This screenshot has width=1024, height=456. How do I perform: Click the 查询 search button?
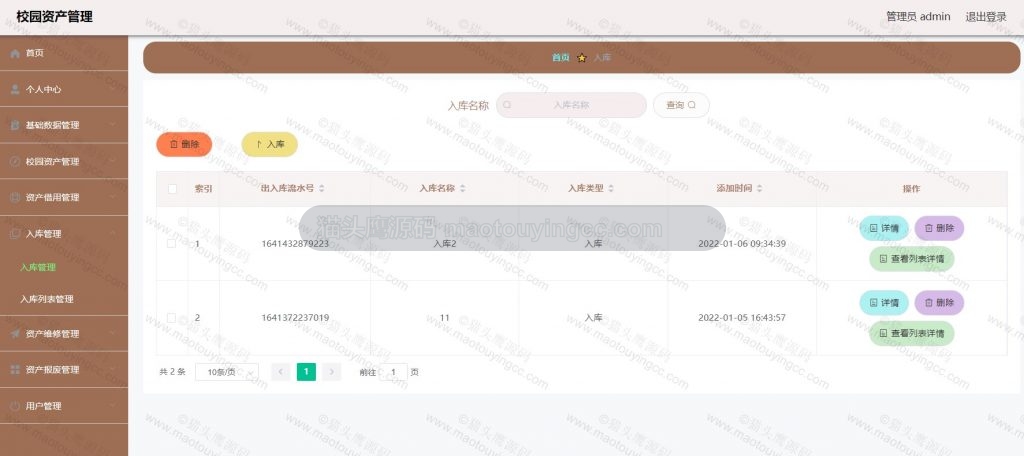click(x=681, y=105)
